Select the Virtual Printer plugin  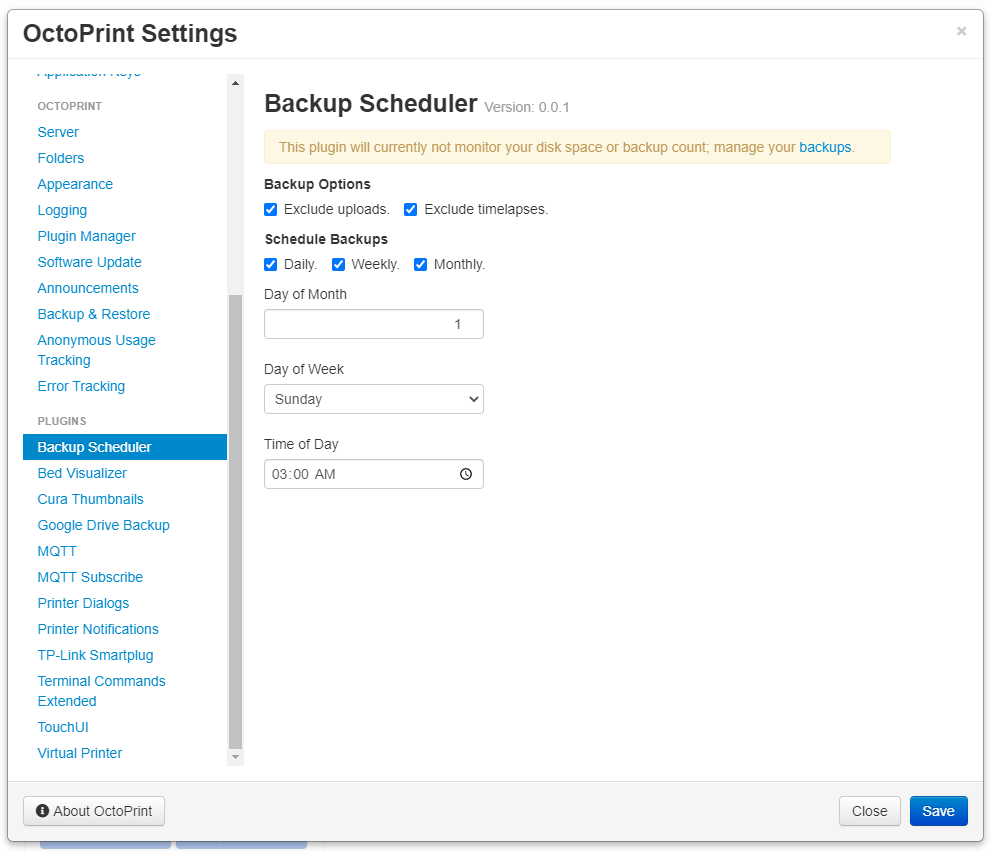pyautogui.click(x=79, y=752)
